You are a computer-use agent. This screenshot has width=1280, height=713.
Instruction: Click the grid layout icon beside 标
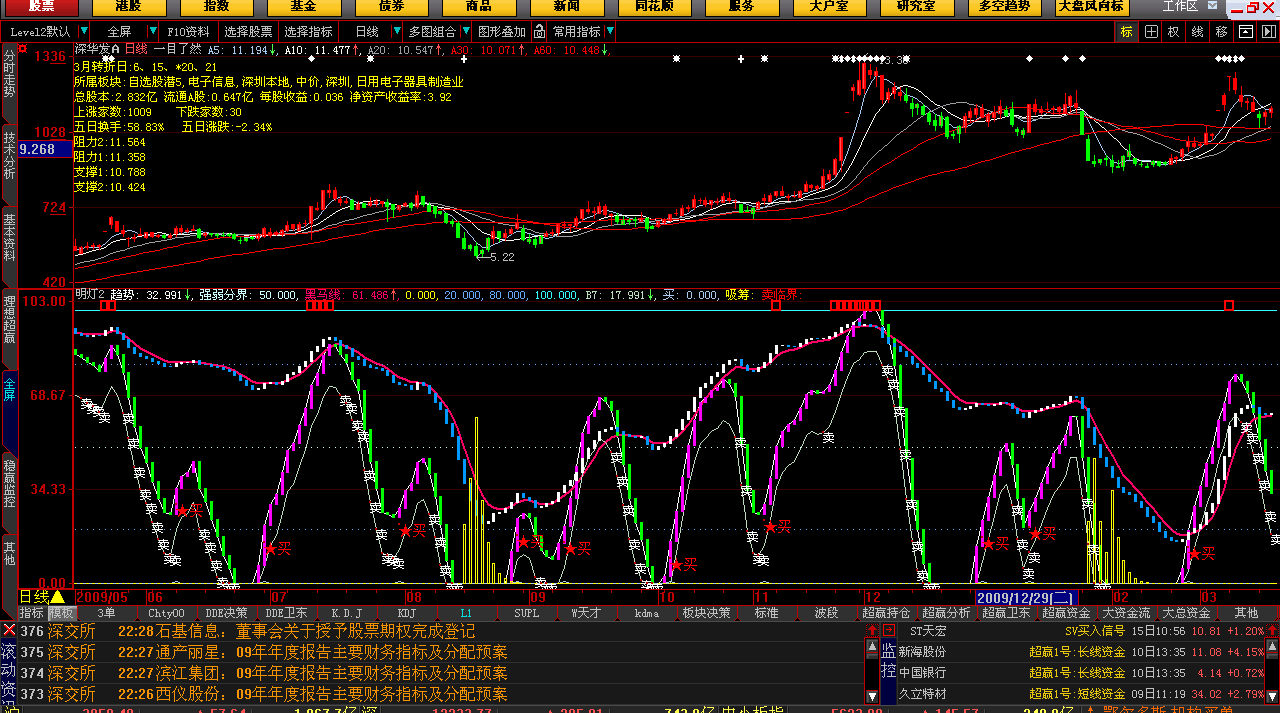pyautogui.click(x=1150, y=32)
